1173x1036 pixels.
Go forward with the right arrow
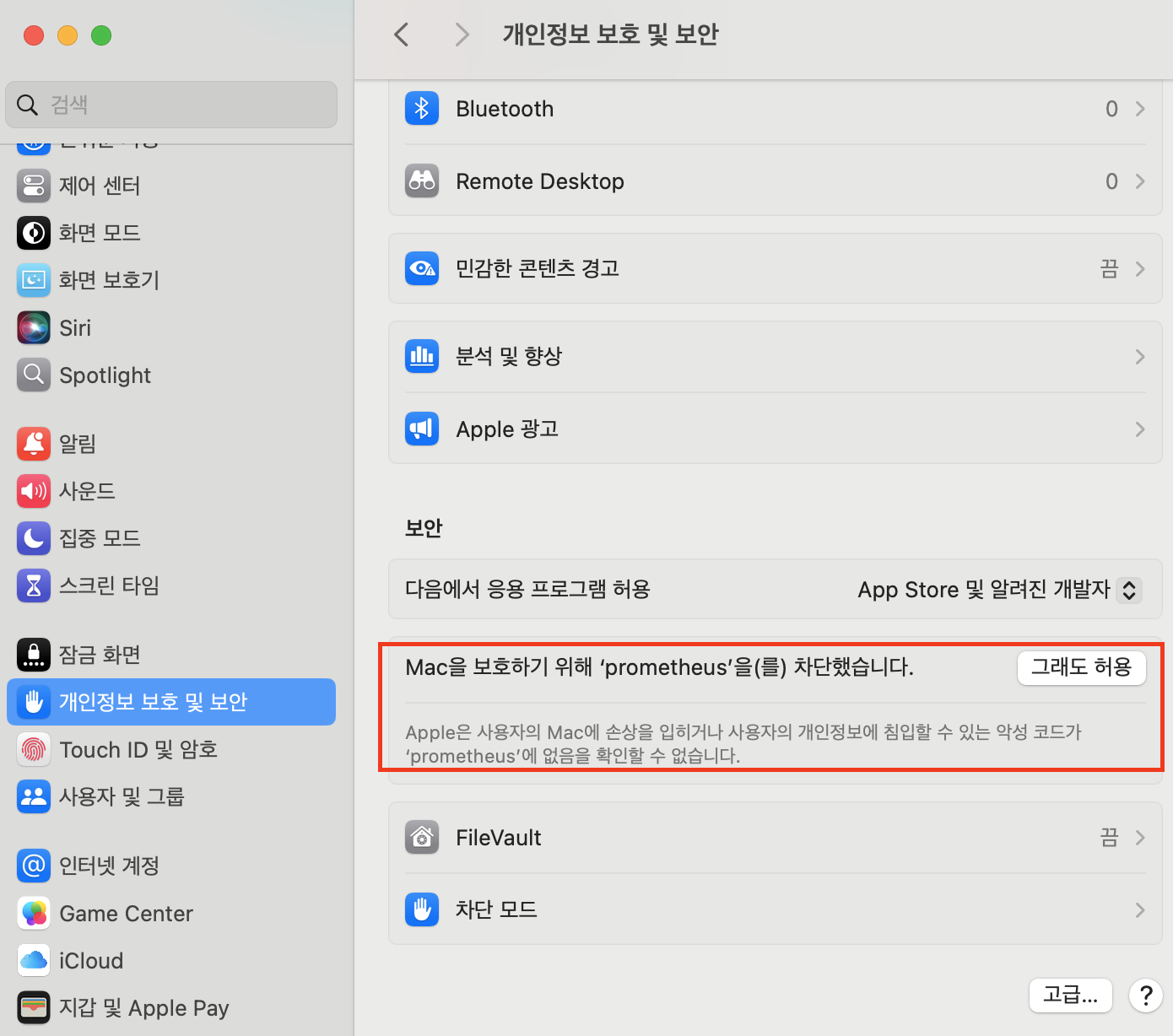coord(462,35)
